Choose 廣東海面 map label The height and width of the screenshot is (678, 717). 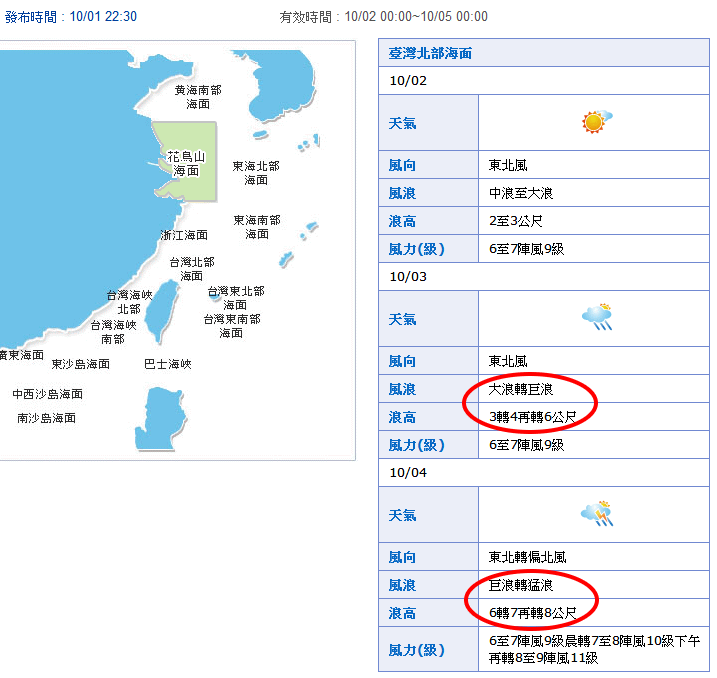[x=21, y=355]
